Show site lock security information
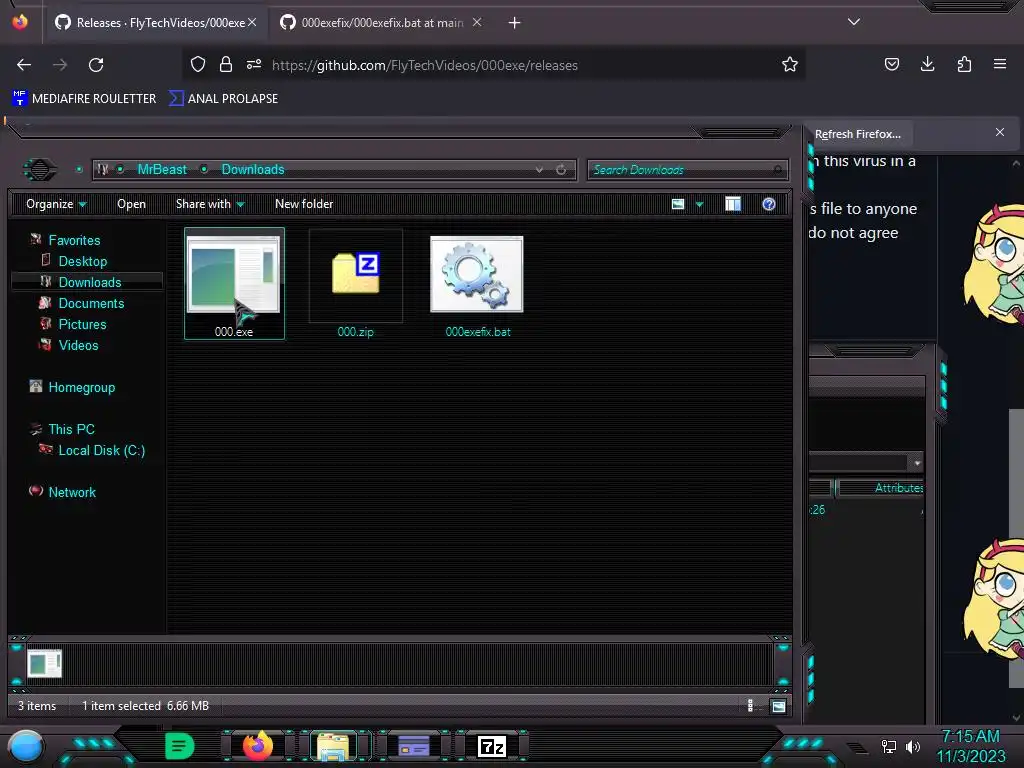The height and width of the screenshot is (768, 1024). [x=225, y=64]
